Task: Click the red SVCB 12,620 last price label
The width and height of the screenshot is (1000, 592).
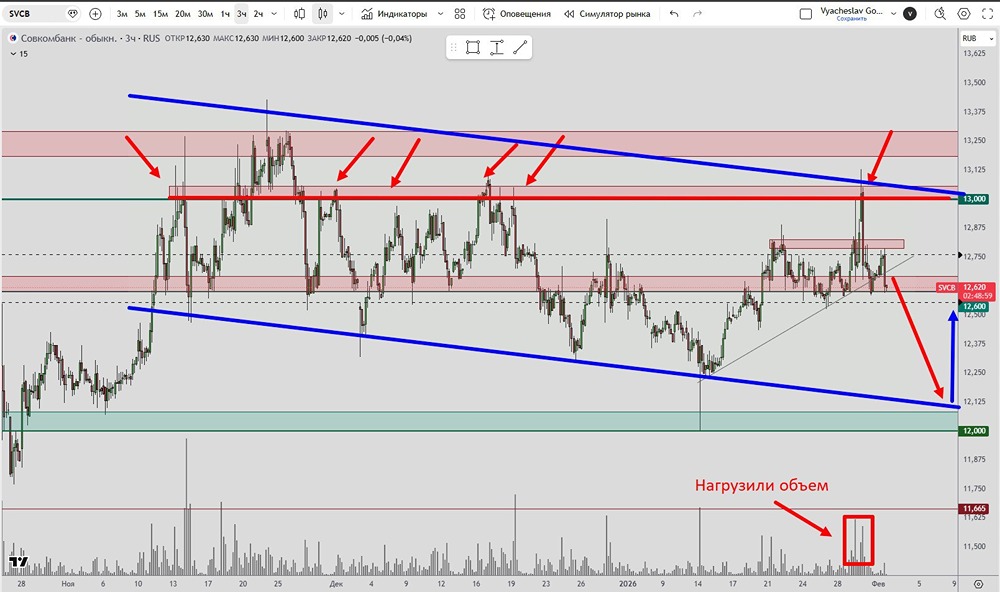Action: click(966, 291)
